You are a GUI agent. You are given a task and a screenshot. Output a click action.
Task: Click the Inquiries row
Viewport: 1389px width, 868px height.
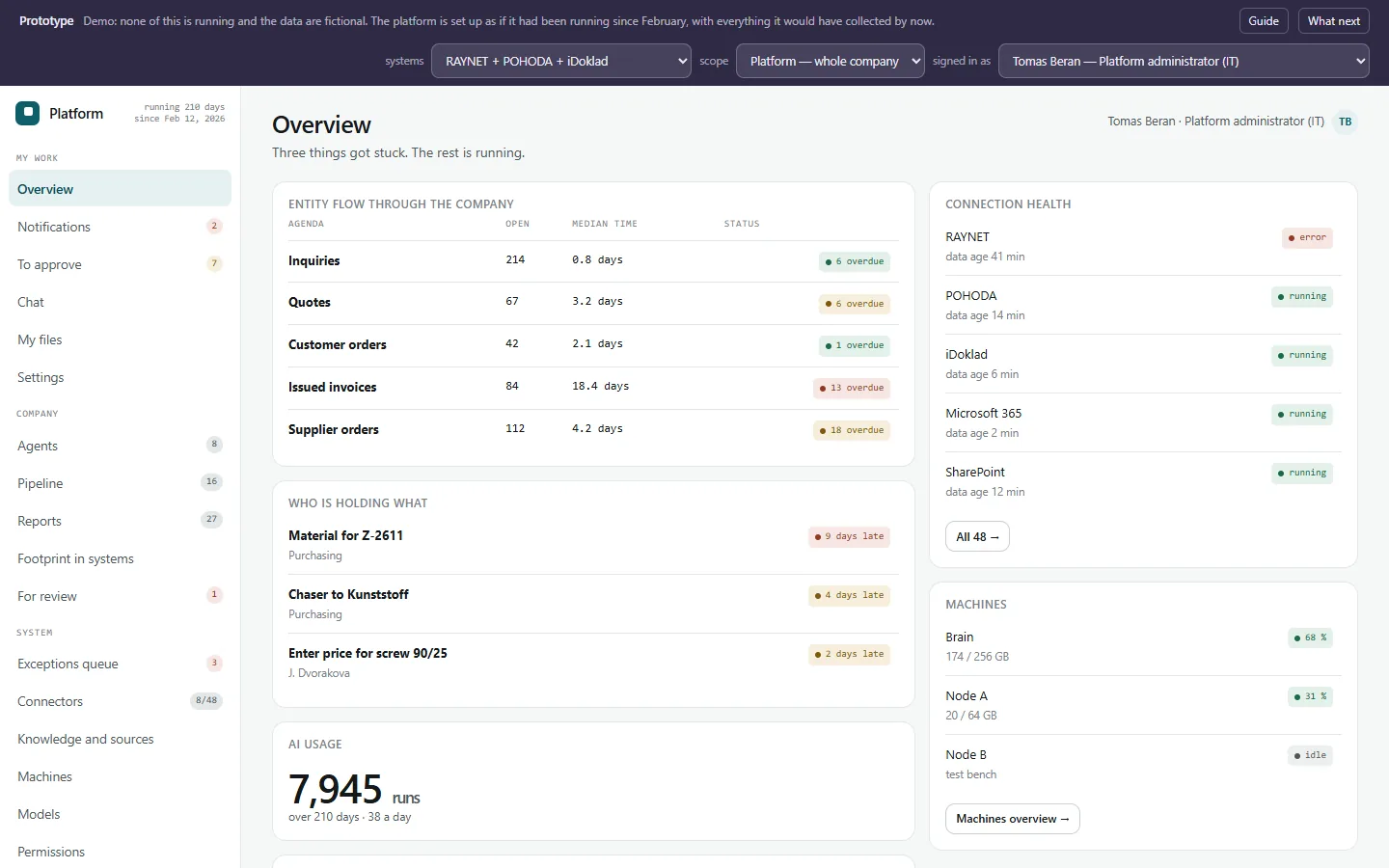[x=593, y=261]
